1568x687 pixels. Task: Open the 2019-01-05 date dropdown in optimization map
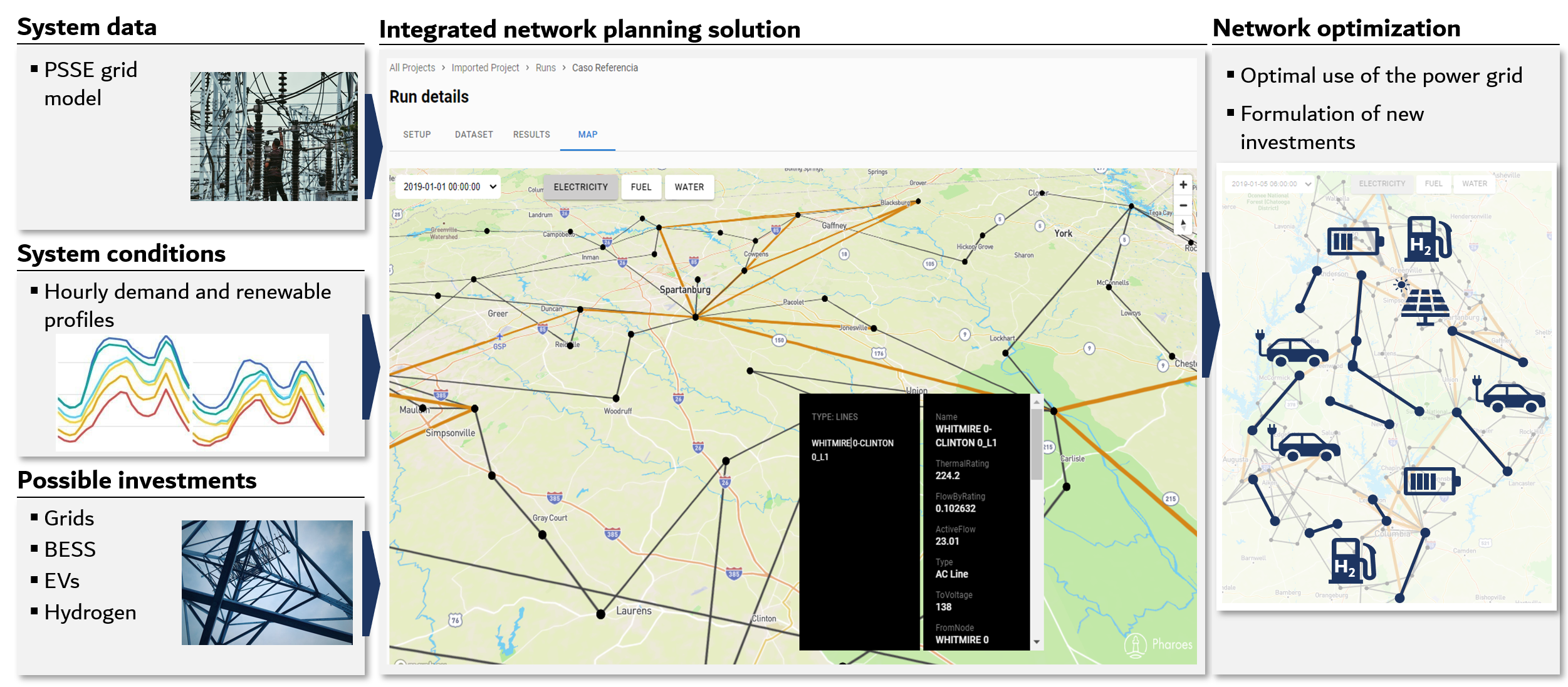pos(1270,184)
